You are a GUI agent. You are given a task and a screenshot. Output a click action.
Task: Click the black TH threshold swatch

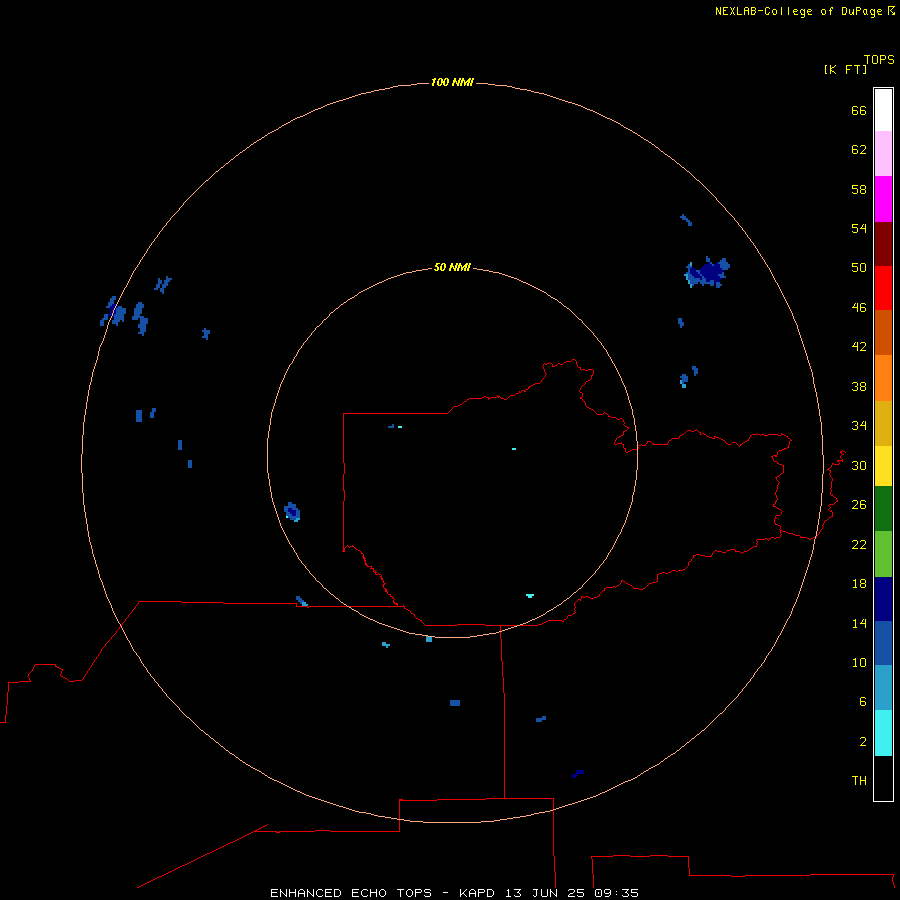[x=883, y=778]
